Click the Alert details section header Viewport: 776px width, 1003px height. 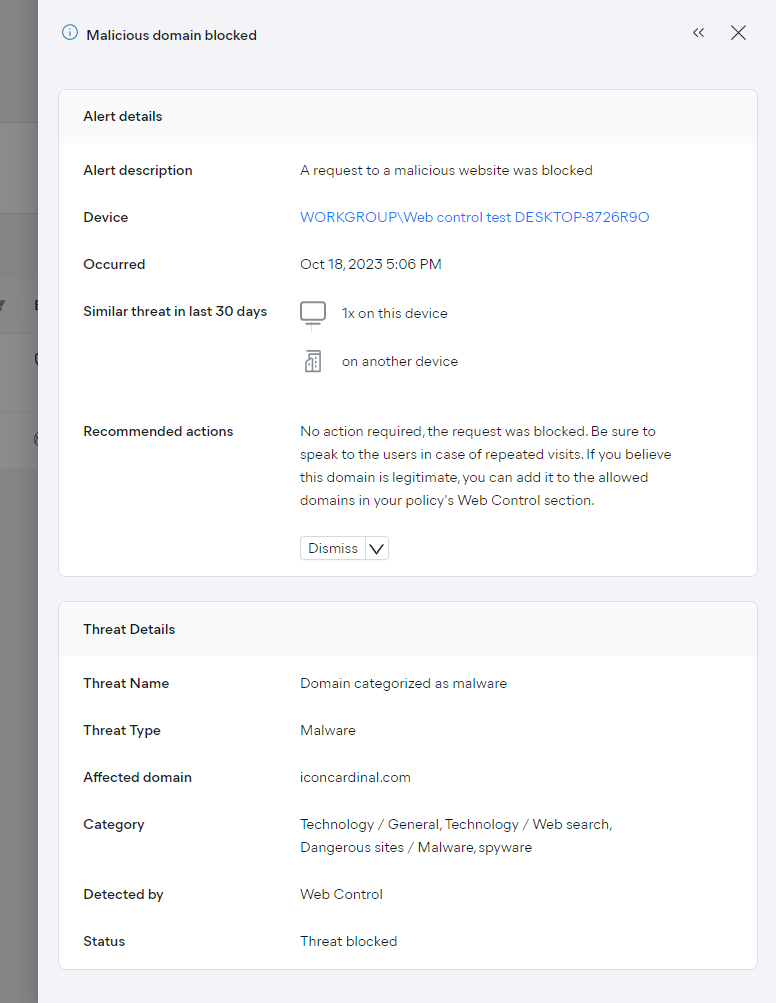122,116
